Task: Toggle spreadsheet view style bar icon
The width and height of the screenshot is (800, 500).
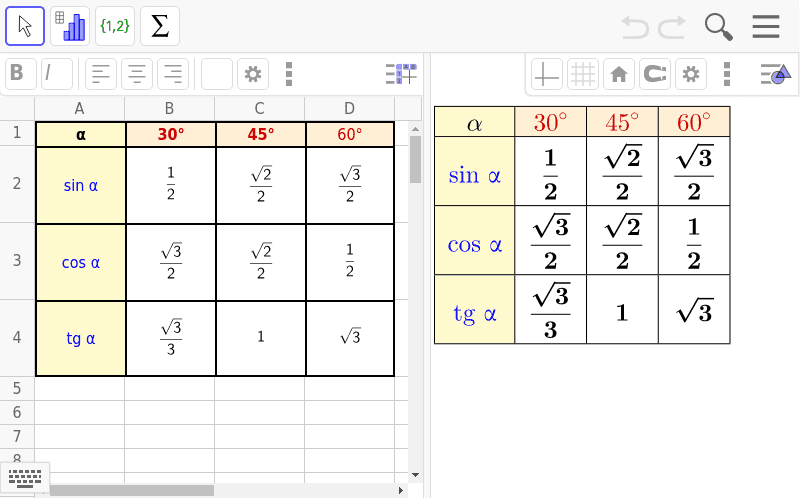Action: (401, 74)
